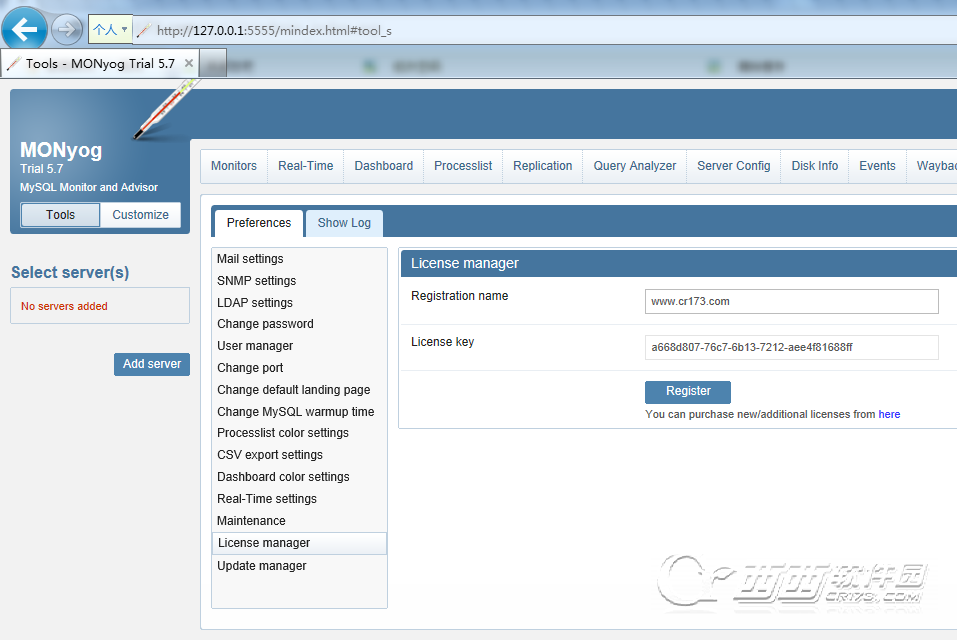Screen dimensions: 957x640
Task: Click the page favicon in the address bar
Action: coord(143,31)
